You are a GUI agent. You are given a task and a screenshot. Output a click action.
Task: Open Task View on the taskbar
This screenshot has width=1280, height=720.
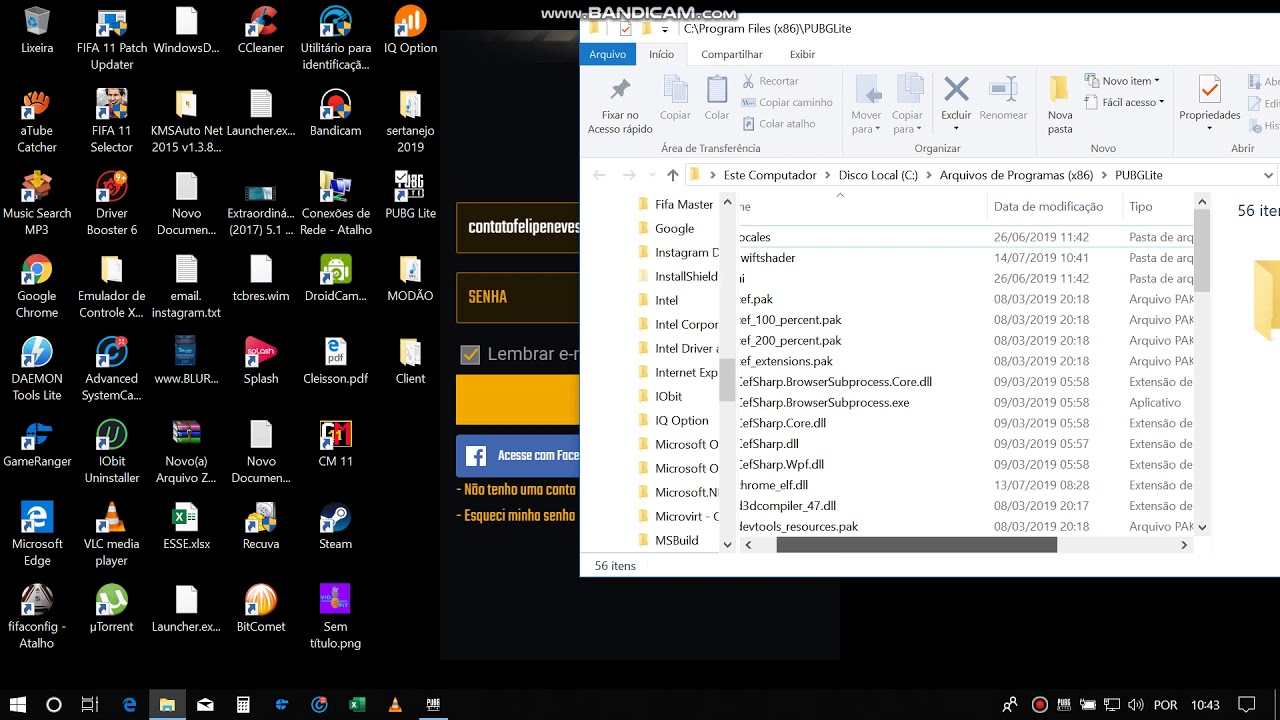[x=90, y=705]
